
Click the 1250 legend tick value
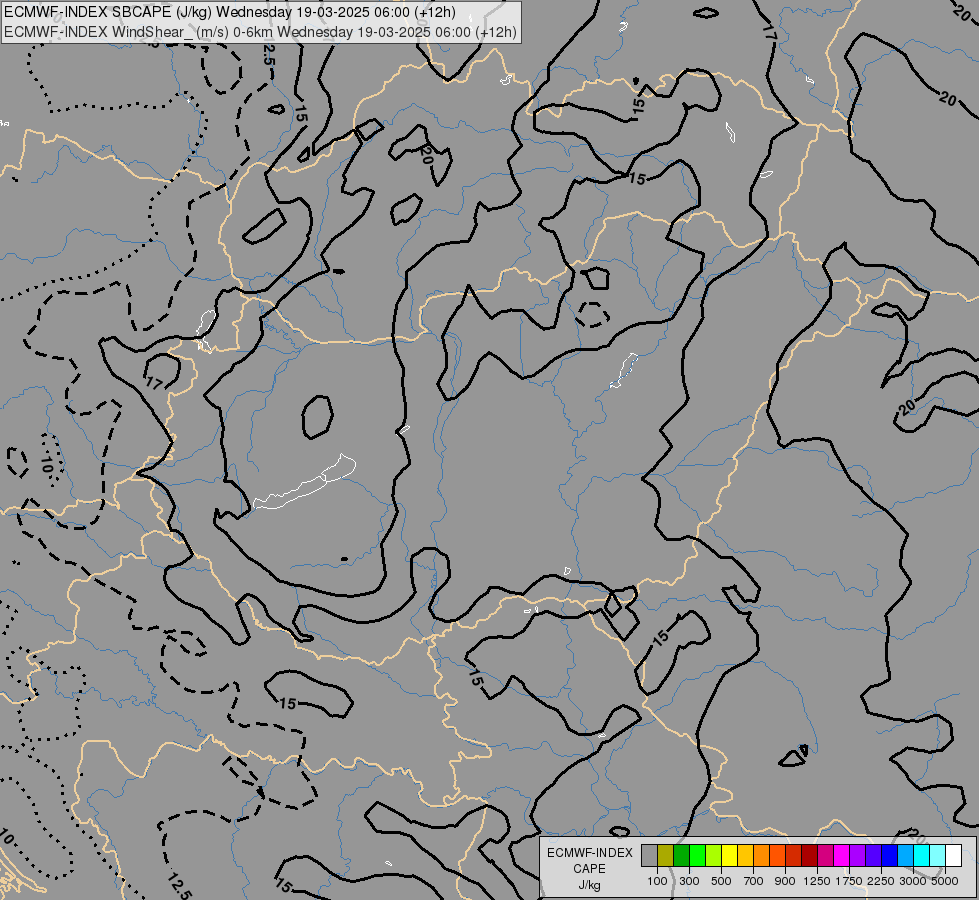pyautogui.click(x=817, y=881)
